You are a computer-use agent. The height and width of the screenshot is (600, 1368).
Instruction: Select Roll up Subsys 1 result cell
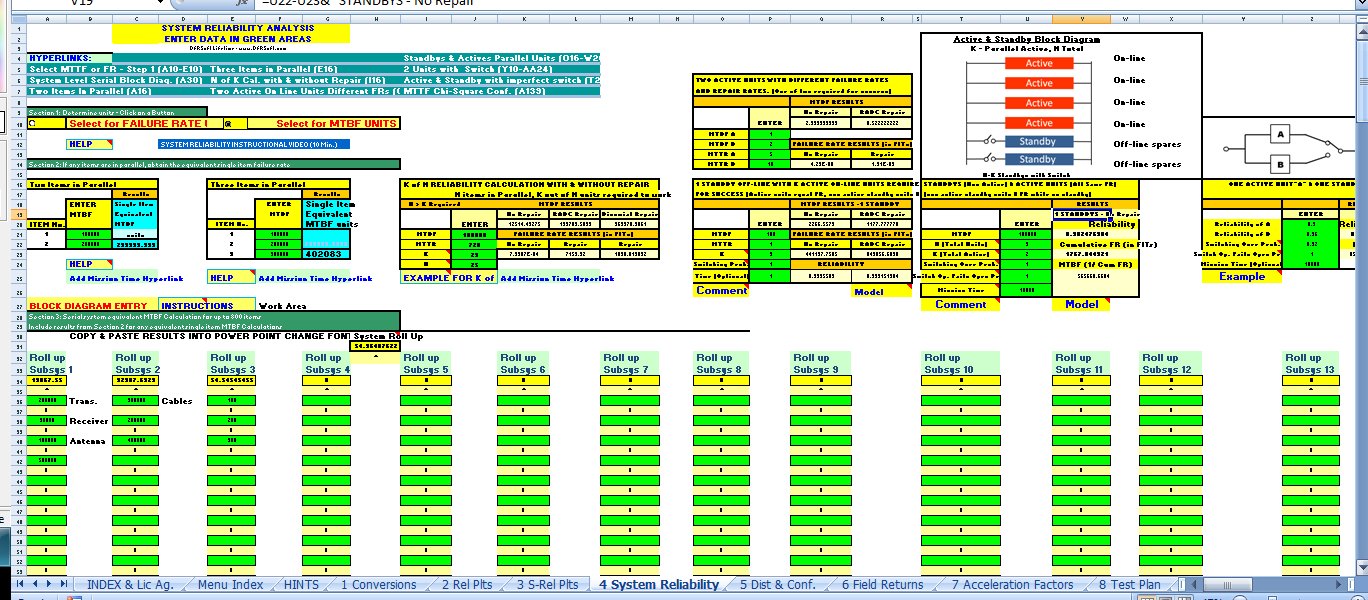tap(48, 381)
